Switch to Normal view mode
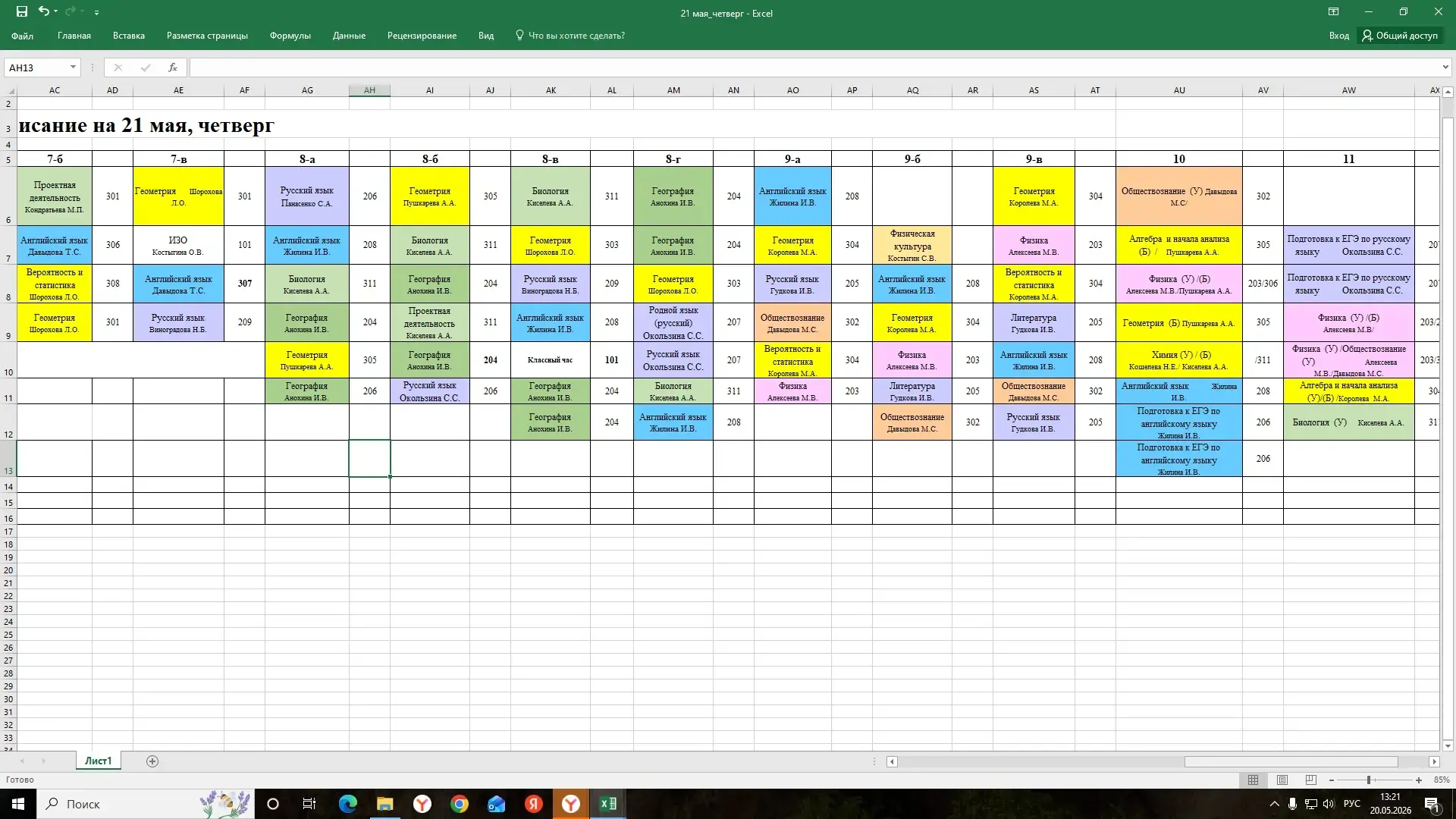1456x819 pixels. tap(1254, 780)
